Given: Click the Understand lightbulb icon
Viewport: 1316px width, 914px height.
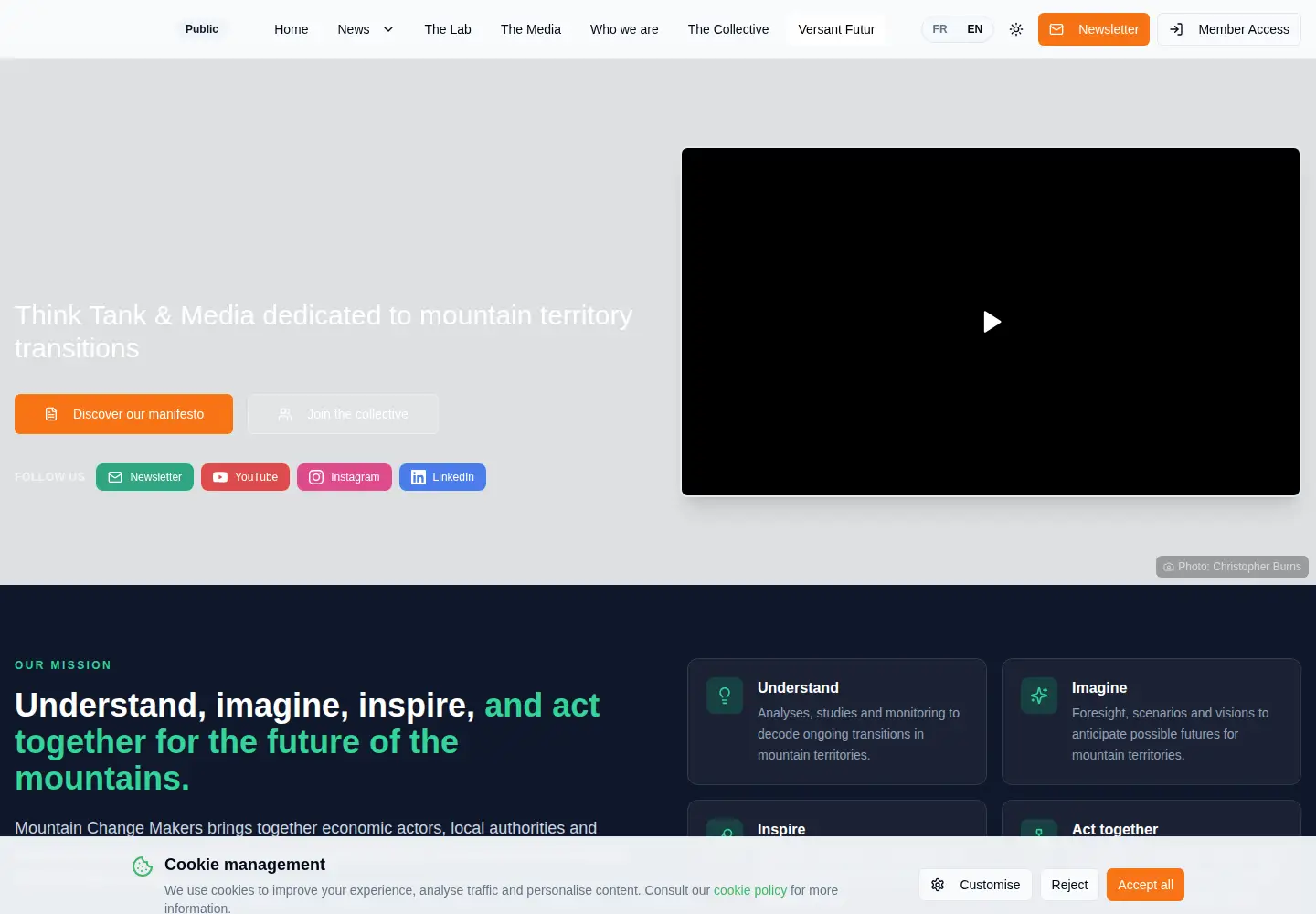Looking at the screenshot, I should click(725, 696).
